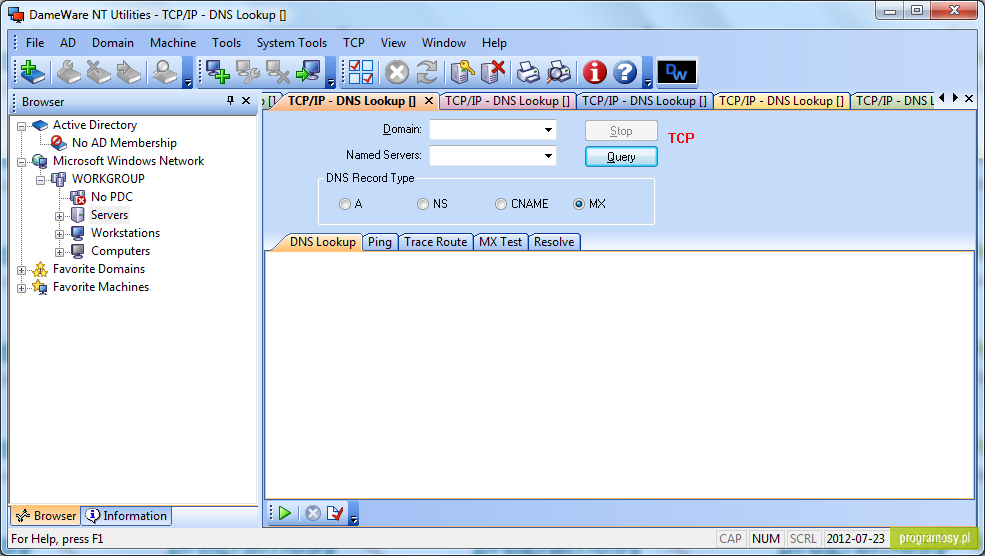Expand the Computers tree node
The width and height of the screenshot is (985, 556).
[59, 252]
